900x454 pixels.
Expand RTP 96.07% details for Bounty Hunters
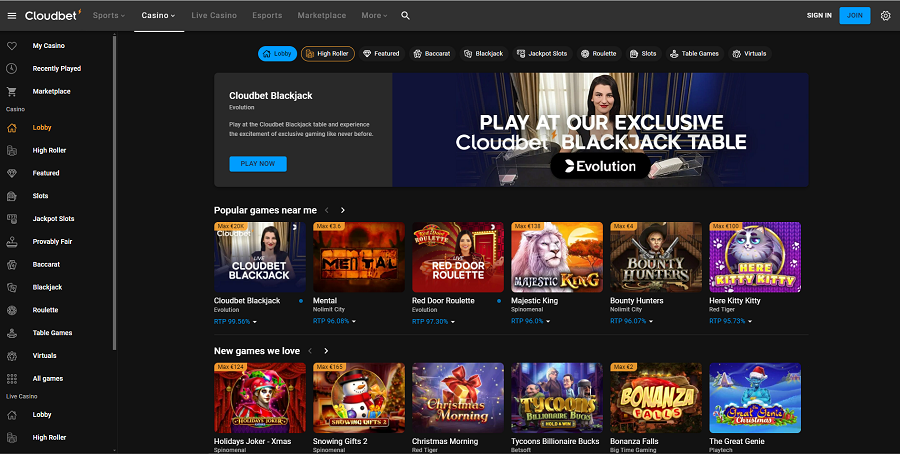click(631, 321)
